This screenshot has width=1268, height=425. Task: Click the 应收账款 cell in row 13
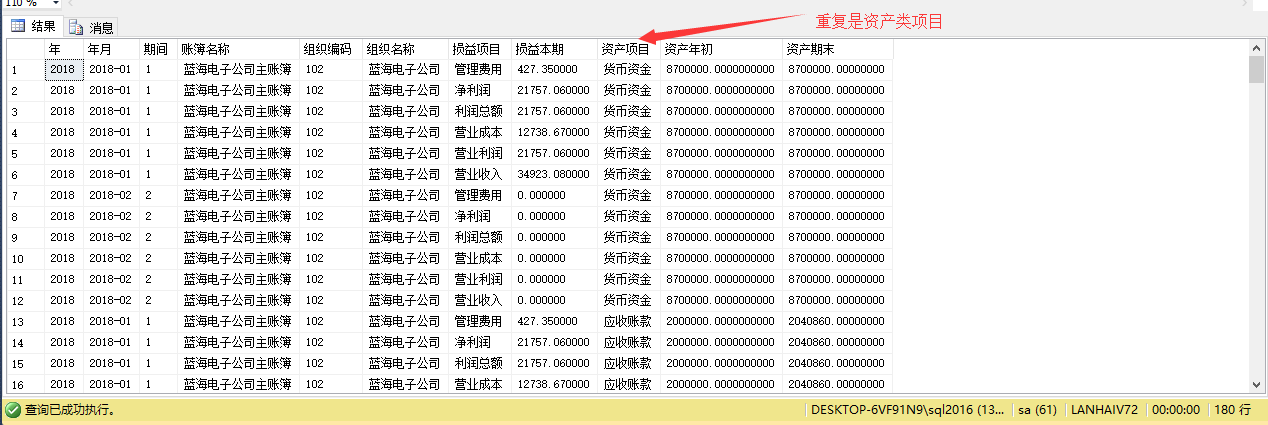(630, 321)
